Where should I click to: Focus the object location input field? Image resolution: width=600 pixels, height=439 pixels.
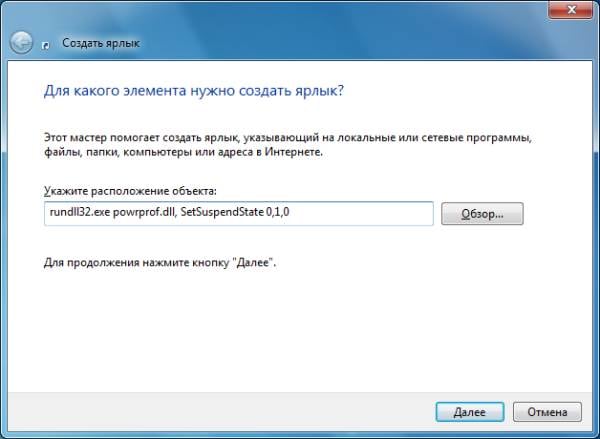[238, 214]
